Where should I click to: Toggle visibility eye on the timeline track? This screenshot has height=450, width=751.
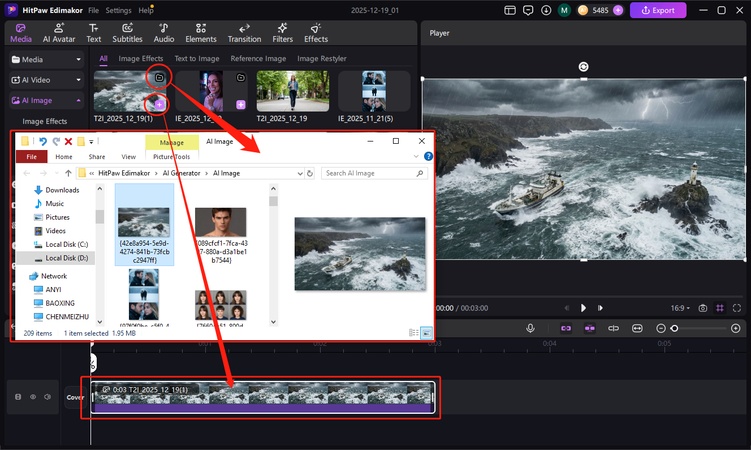[32, 397]
